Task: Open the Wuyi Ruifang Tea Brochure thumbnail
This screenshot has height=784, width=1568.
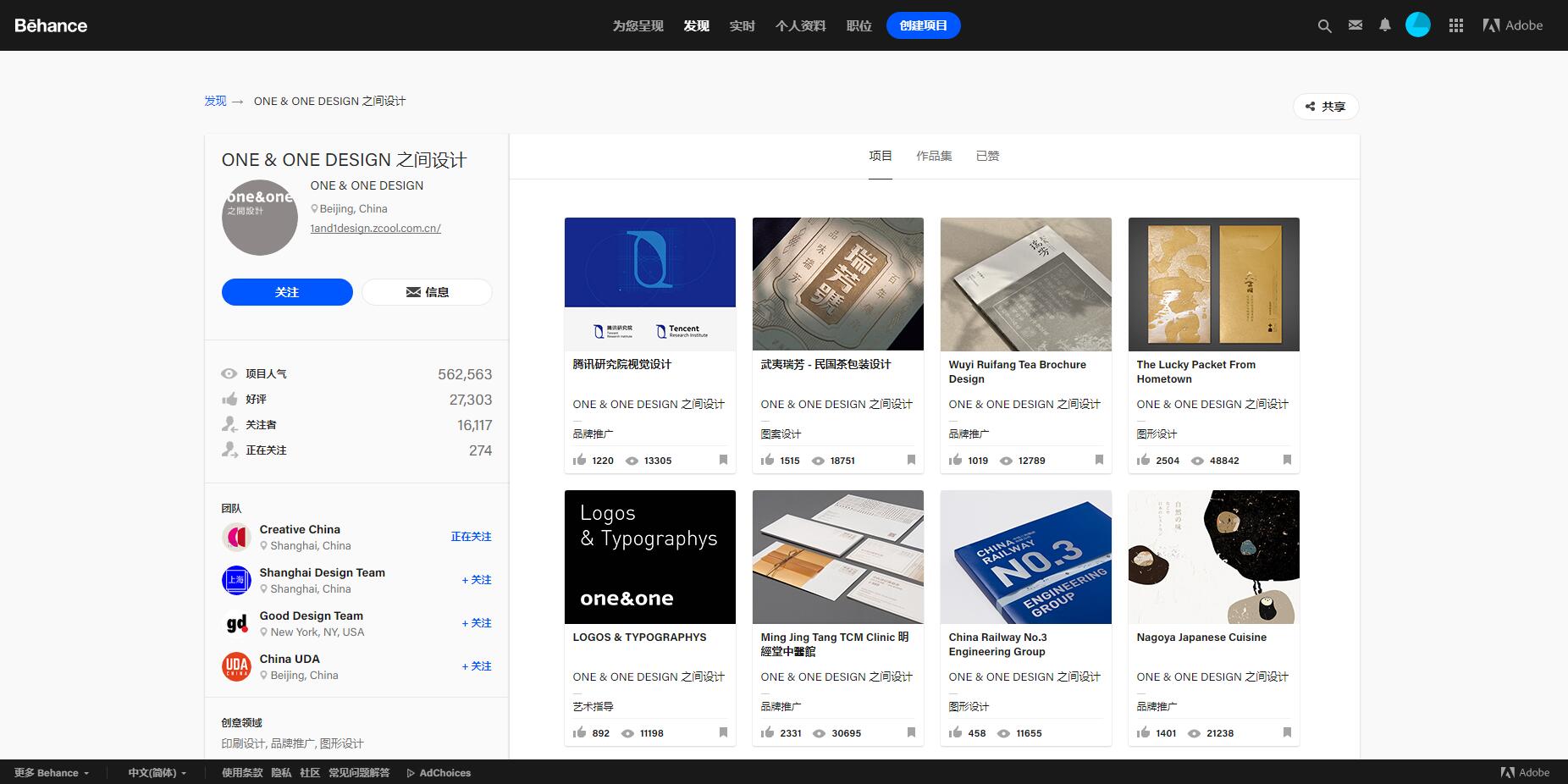Action: [x=1026, y=284]
